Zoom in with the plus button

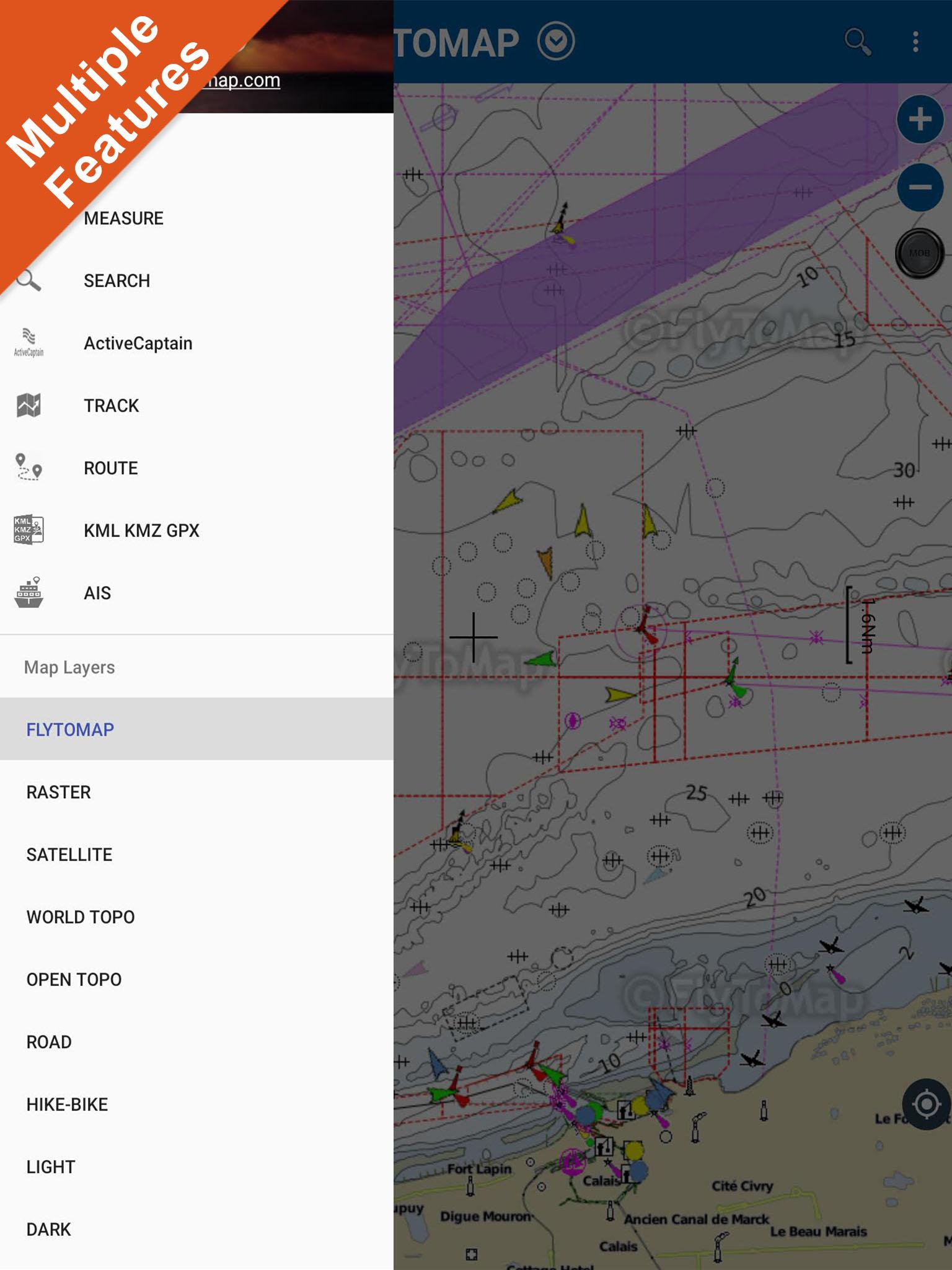(x=920, y=119)
